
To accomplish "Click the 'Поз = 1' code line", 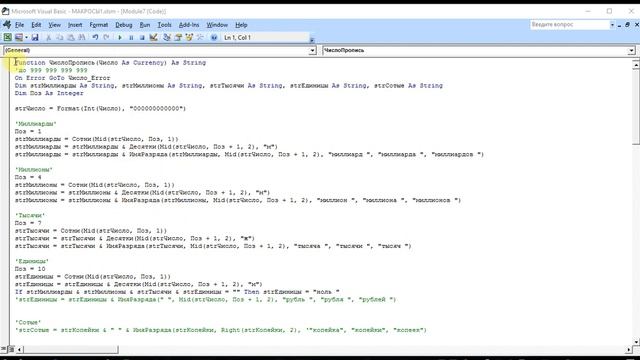I will click(x=28, y=131).
